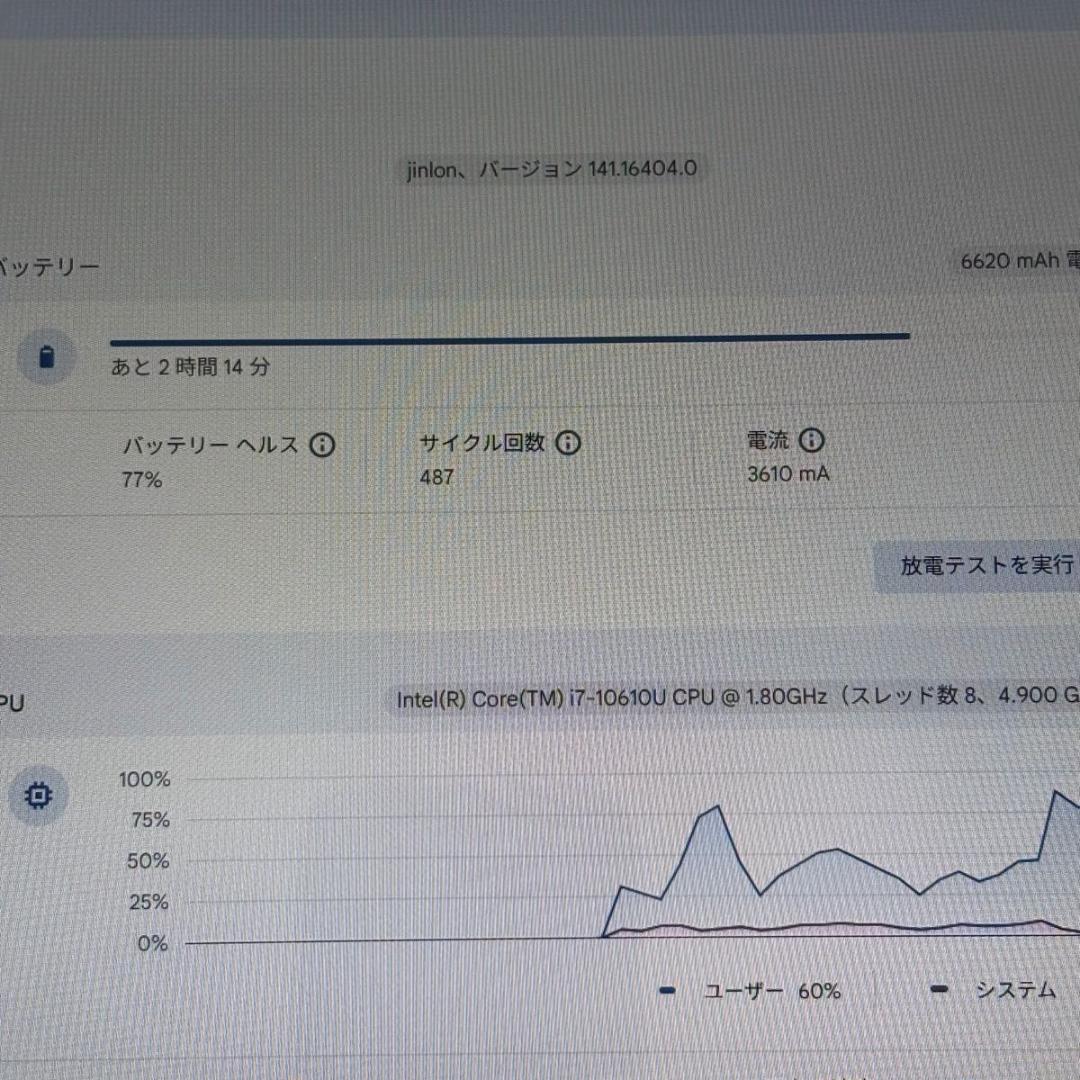Click the バッテリー section heading
Image resolution: width=1080 pixels, height=1080 pixels.
tap(48, 267)
